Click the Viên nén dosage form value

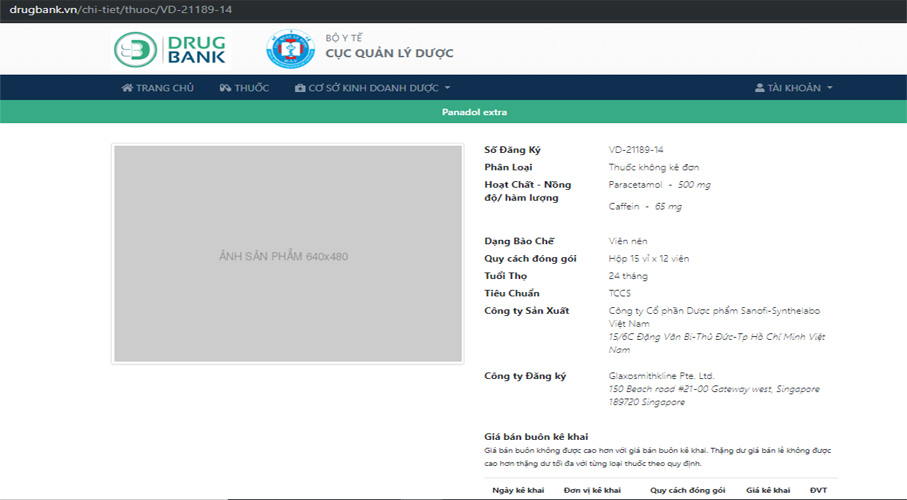(x=628, y=241)
